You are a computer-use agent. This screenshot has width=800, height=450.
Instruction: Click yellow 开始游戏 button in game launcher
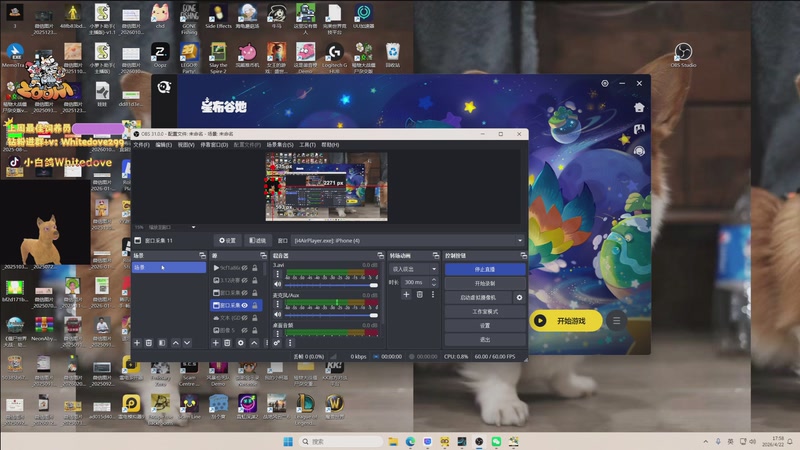click(x=566, y=320)
